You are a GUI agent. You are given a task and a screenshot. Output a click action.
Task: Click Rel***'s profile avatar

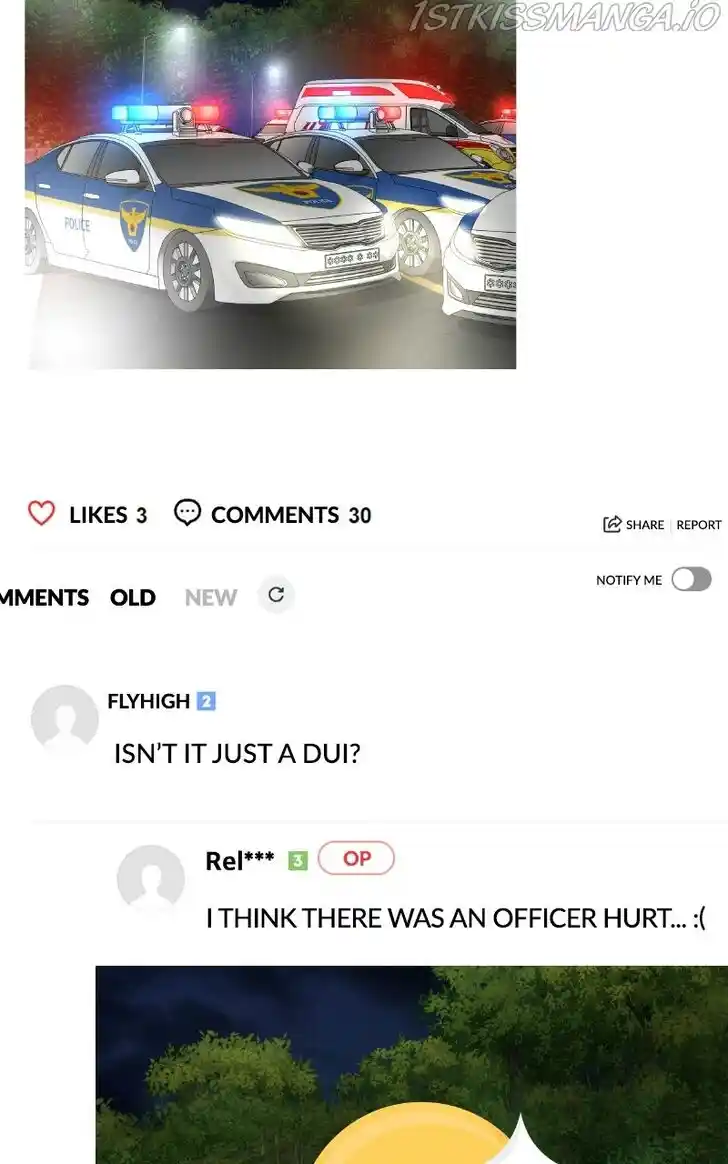tap(151, 878)
